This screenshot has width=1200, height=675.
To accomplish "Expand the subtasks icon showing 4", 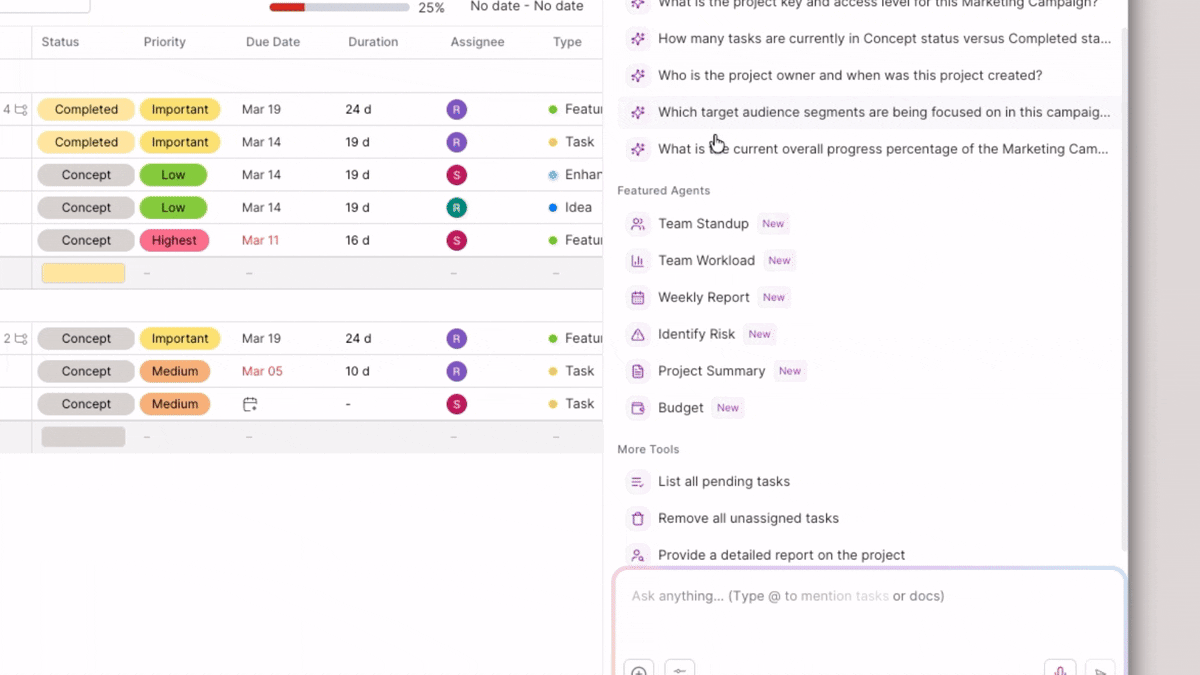I will 20,110.
